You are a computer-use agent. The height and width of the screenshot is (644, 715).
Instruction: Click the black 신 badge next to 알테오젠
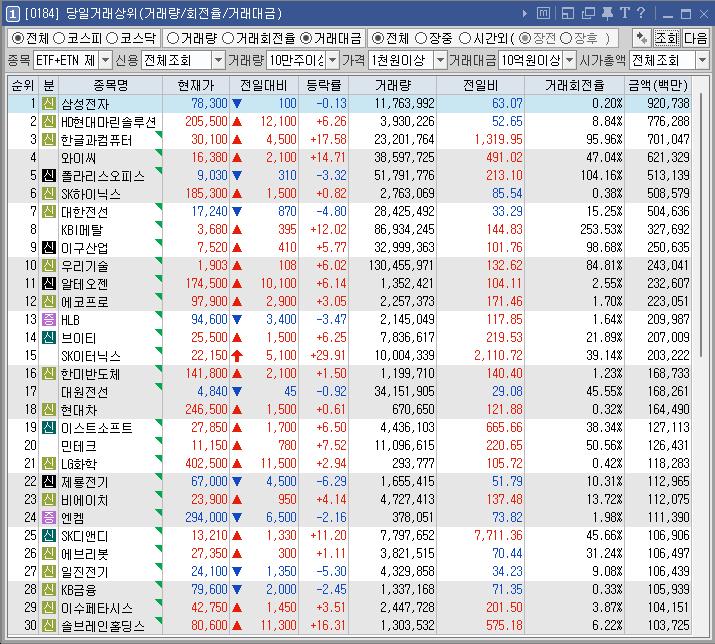click(49, 283)
